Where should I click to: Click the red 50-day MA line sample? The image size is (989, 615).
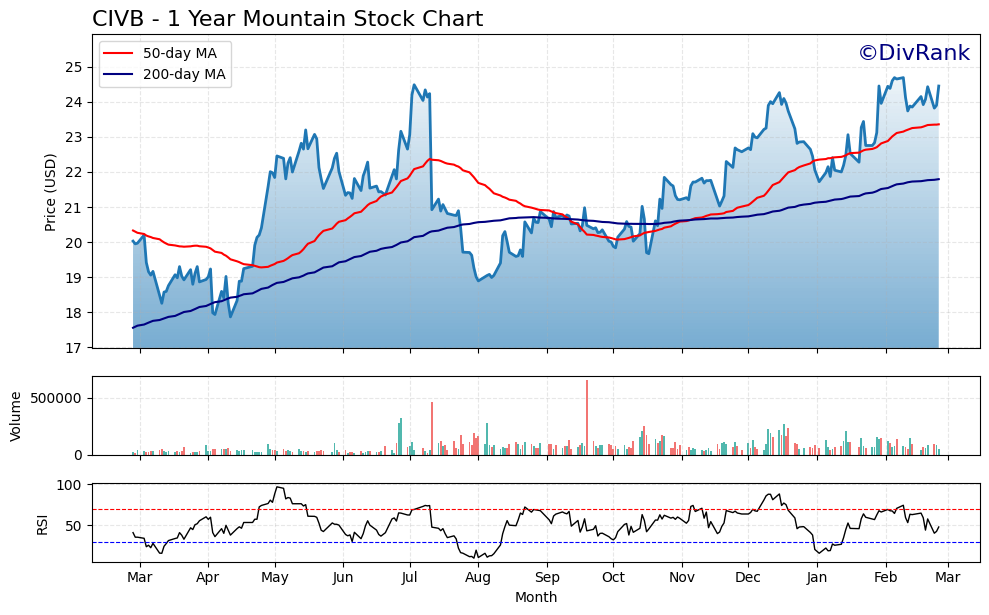[x=118, y=50]
